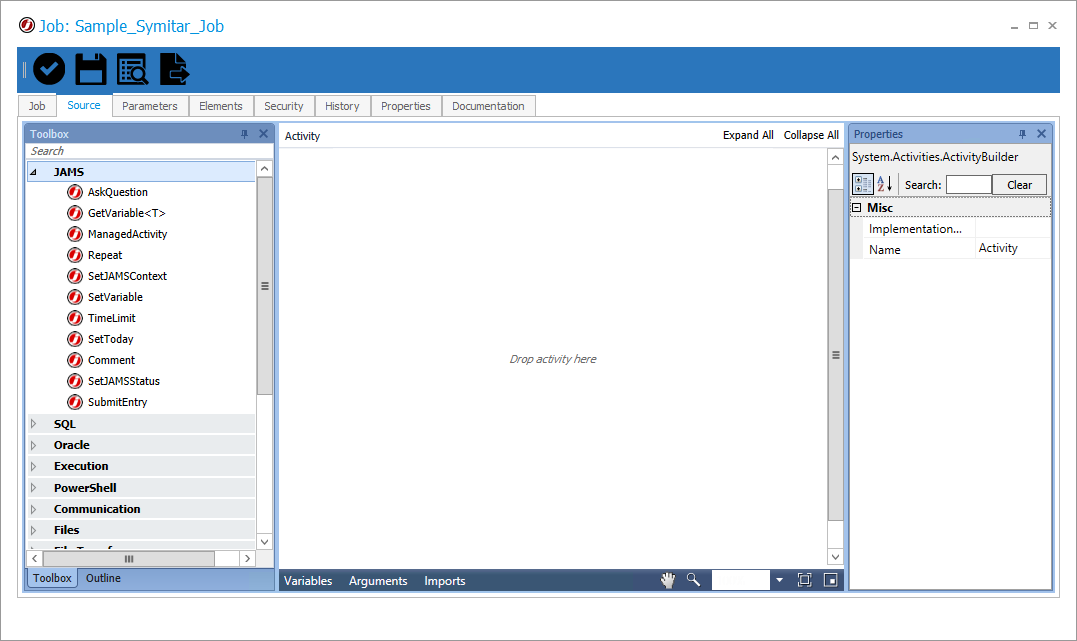Switch to the Parameters tab

click(x=149, y=106)
